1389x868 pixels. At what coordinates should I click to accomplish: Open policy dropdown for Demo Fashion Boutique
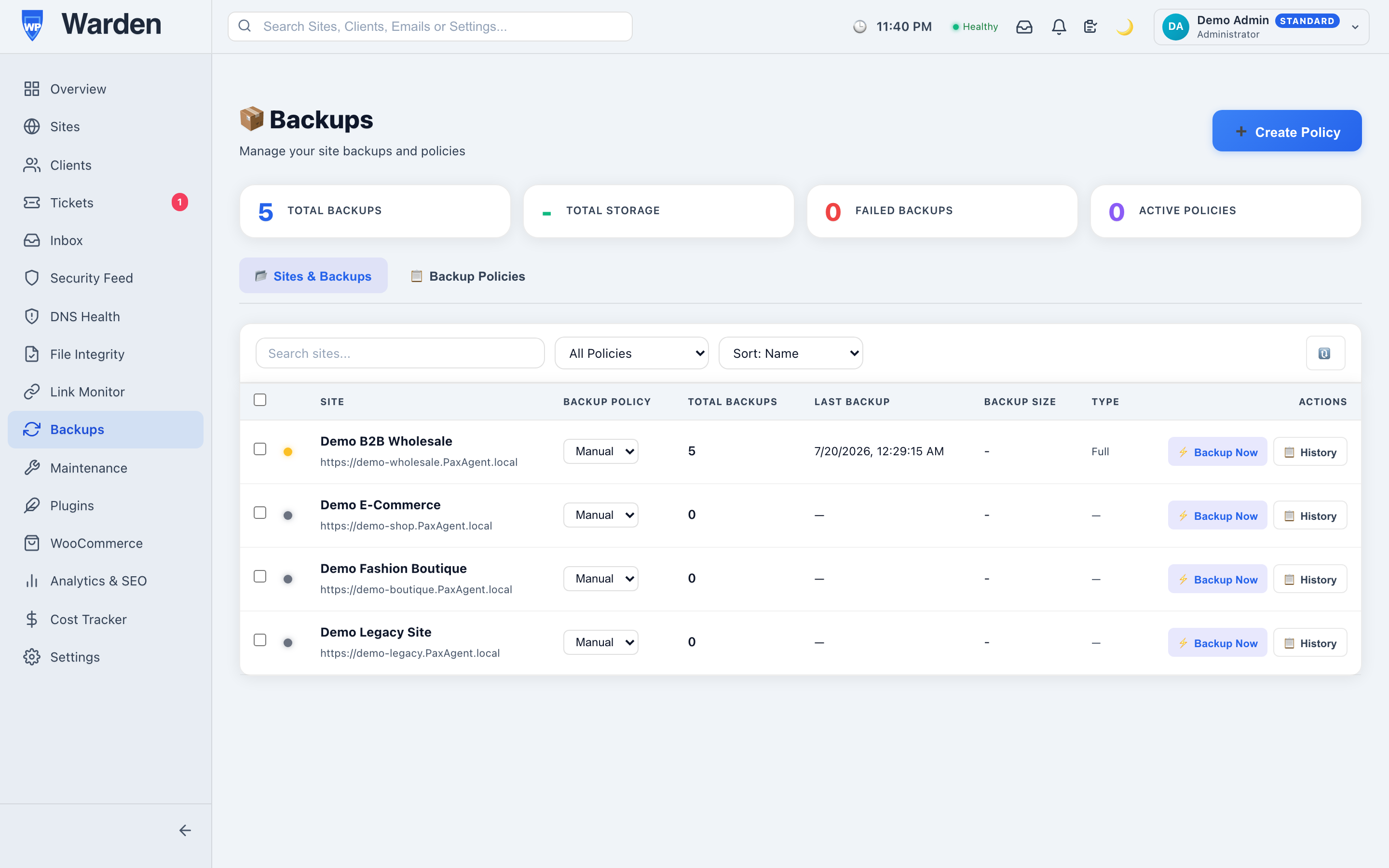[x=600, y=579]
